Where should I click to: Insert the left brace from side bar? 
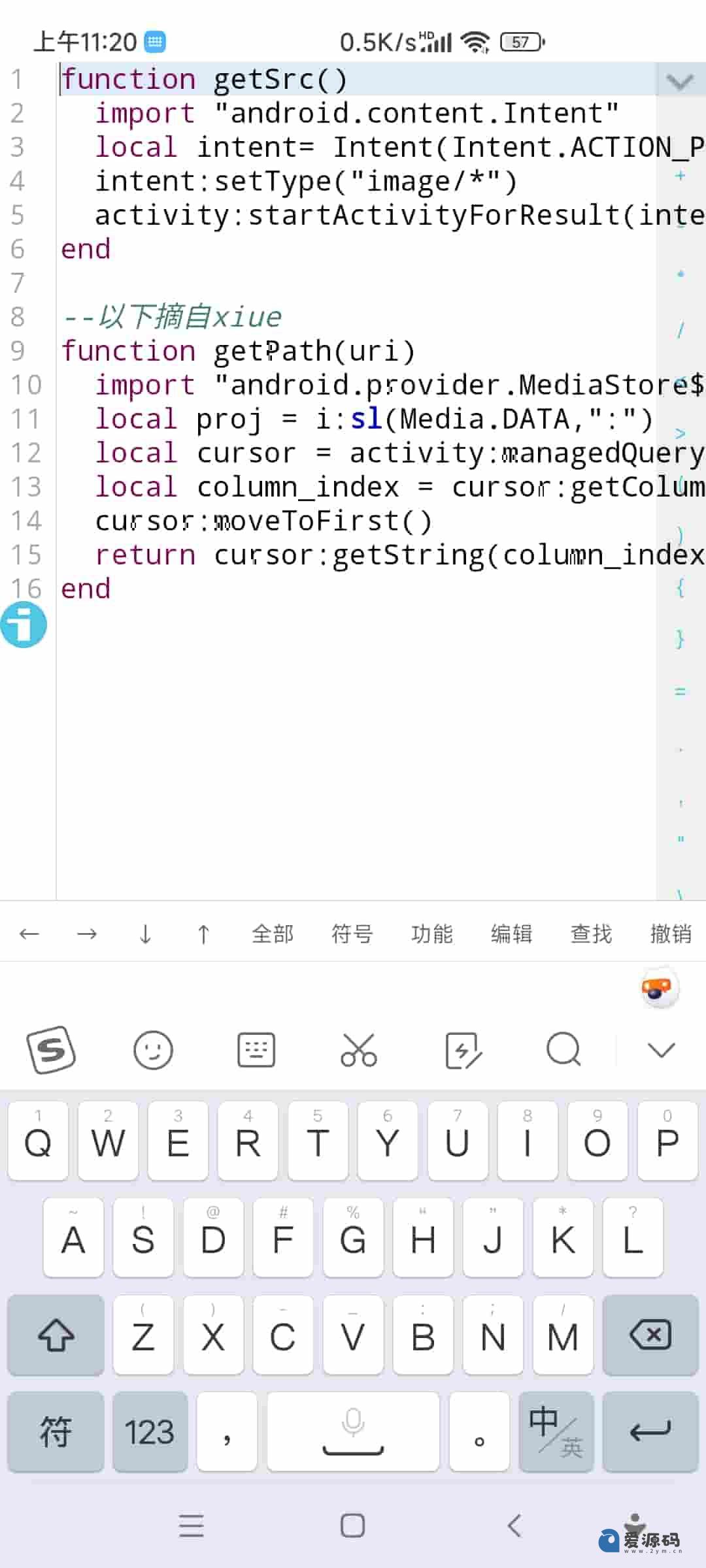click(x=681, y=587)
